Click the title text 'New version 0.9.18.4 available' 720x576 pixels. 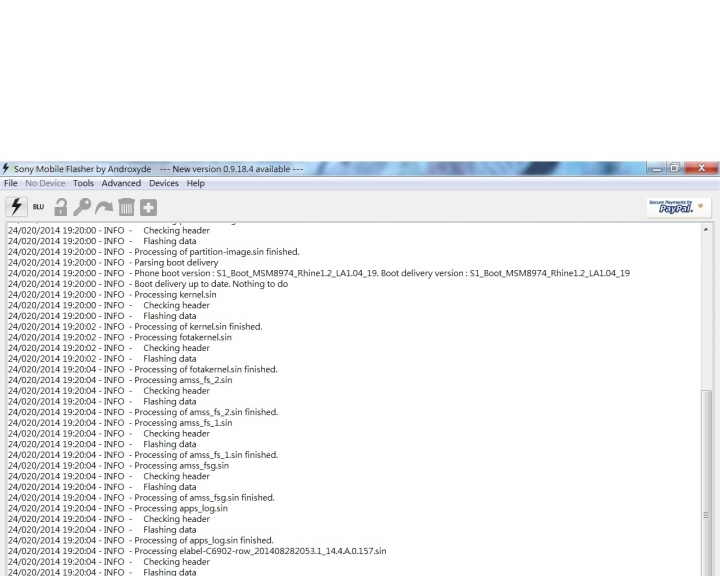point(231,169)
